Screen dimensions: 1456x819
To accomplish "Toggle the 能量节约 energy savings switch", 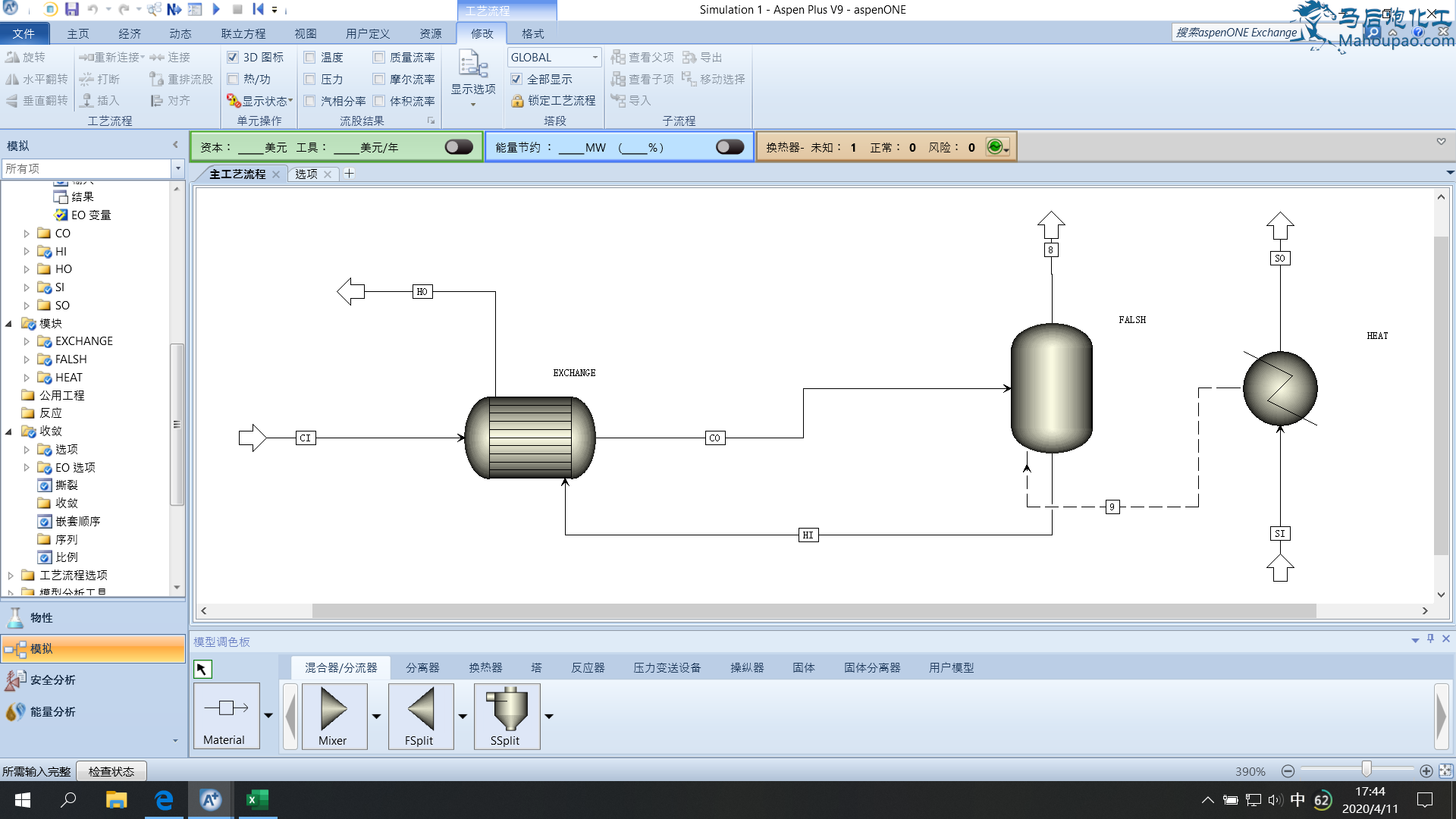I will (730, 147).
